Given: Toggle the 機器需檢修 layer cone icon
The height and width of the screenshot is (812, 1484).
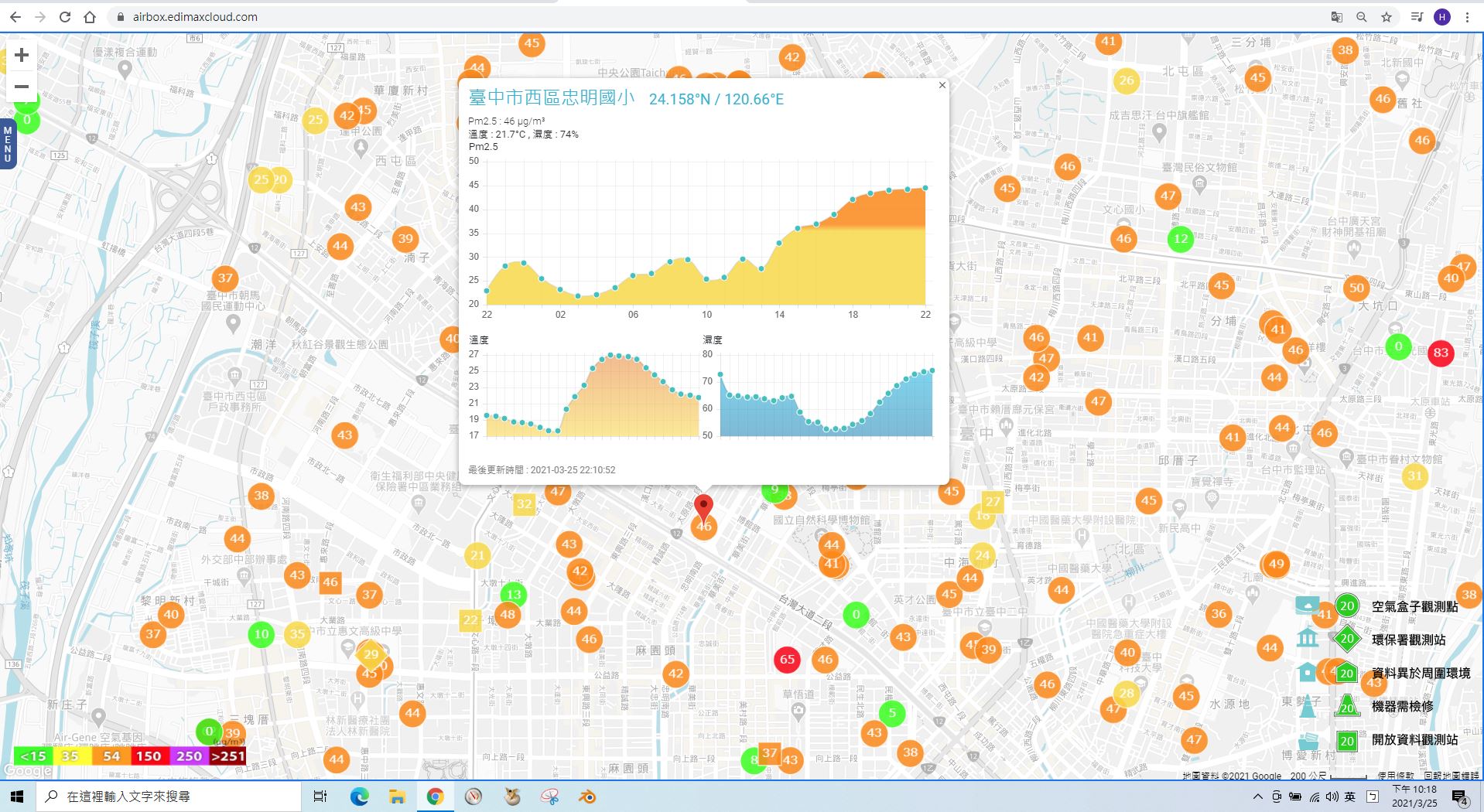Looking at the screenshot, I should 1308,706.
